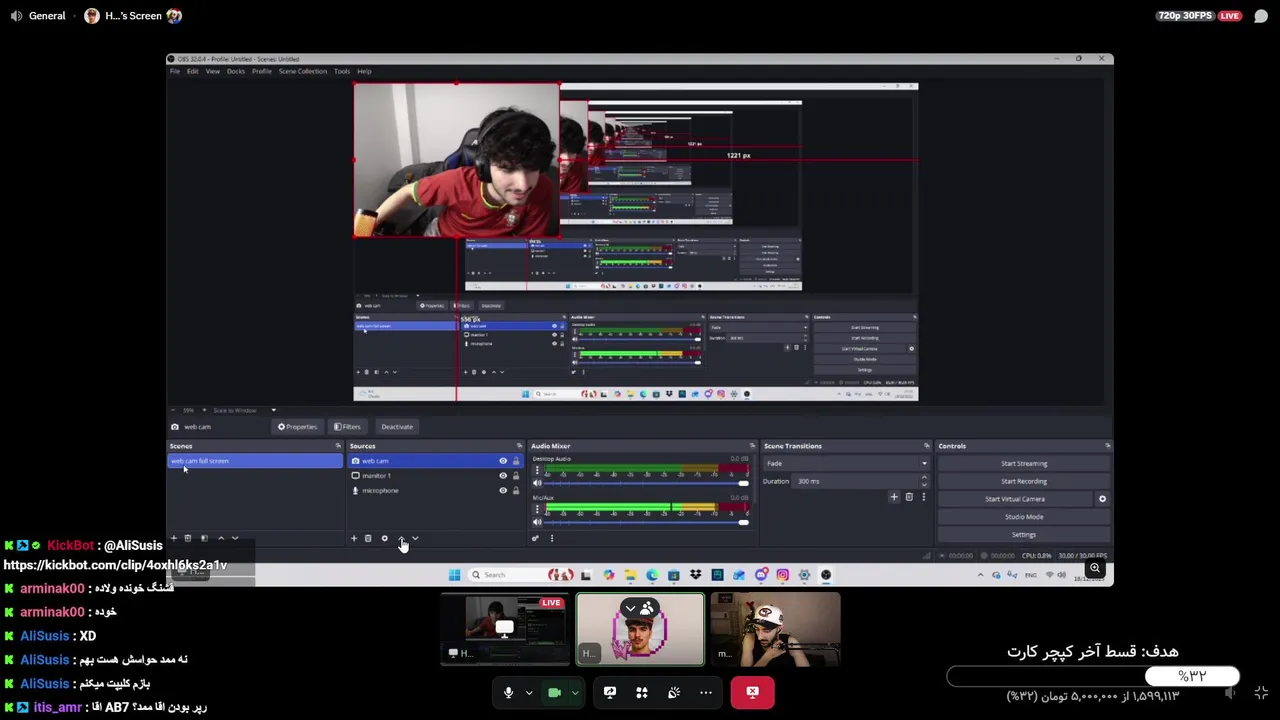1280x720 pixels.
Task: Open Dropbox icon in streamed taskbar
Action: coord(696,575)
